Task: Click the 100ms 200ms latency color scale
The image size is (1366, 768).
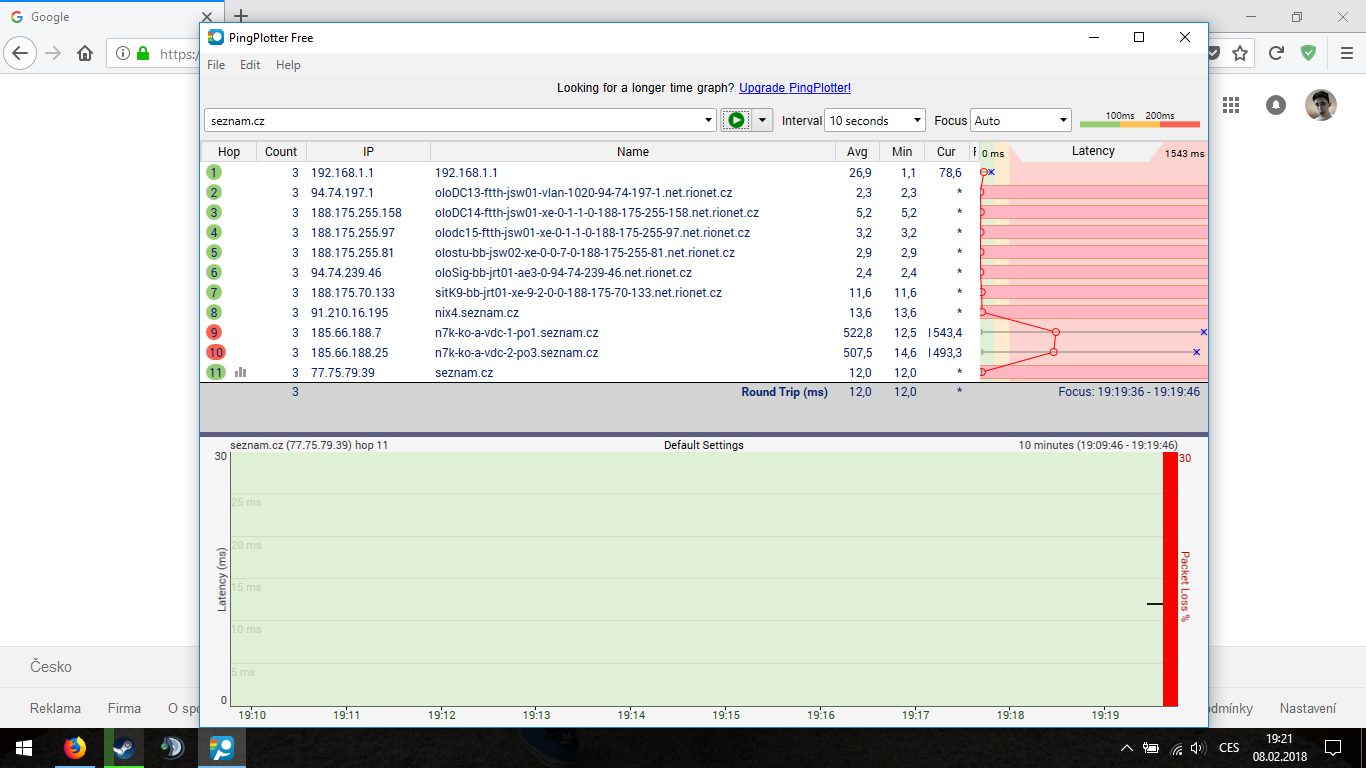Action: click(1139, 121)
